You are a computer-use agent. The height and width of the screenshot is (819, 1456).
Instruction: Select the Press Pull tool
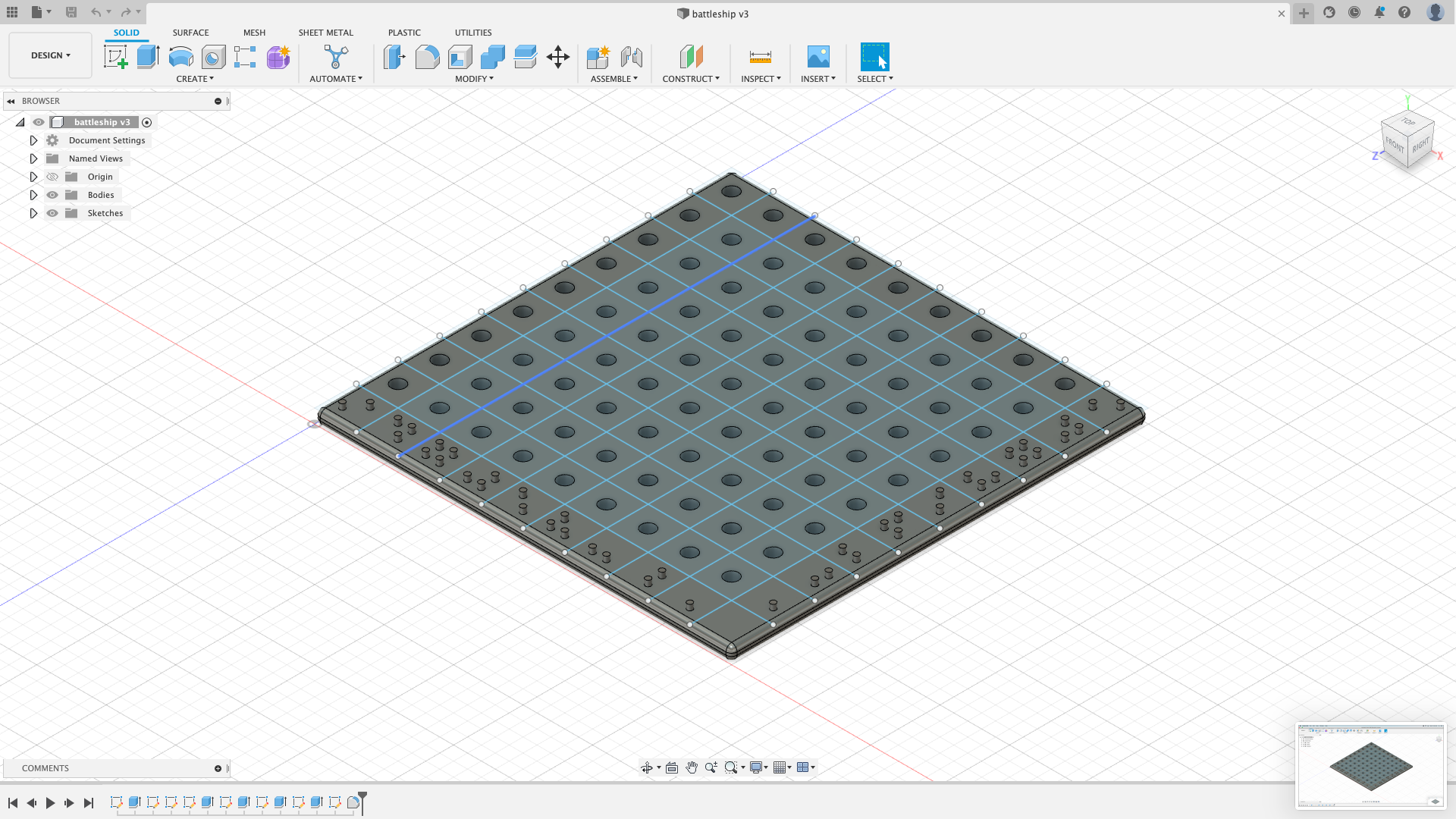coord(394,57)
